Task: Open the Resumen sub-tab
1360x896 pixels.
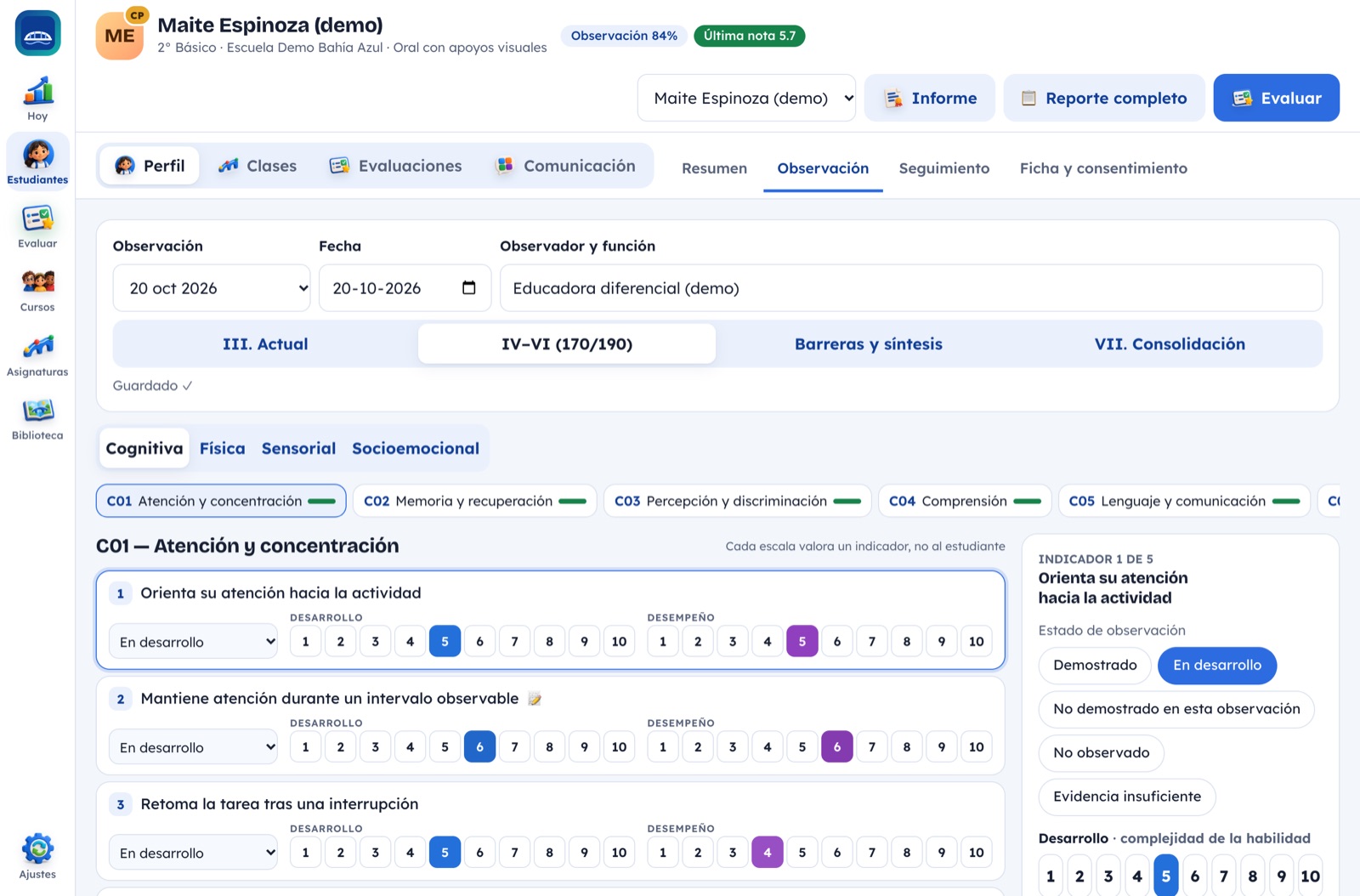Action: [x=714, y=168]
